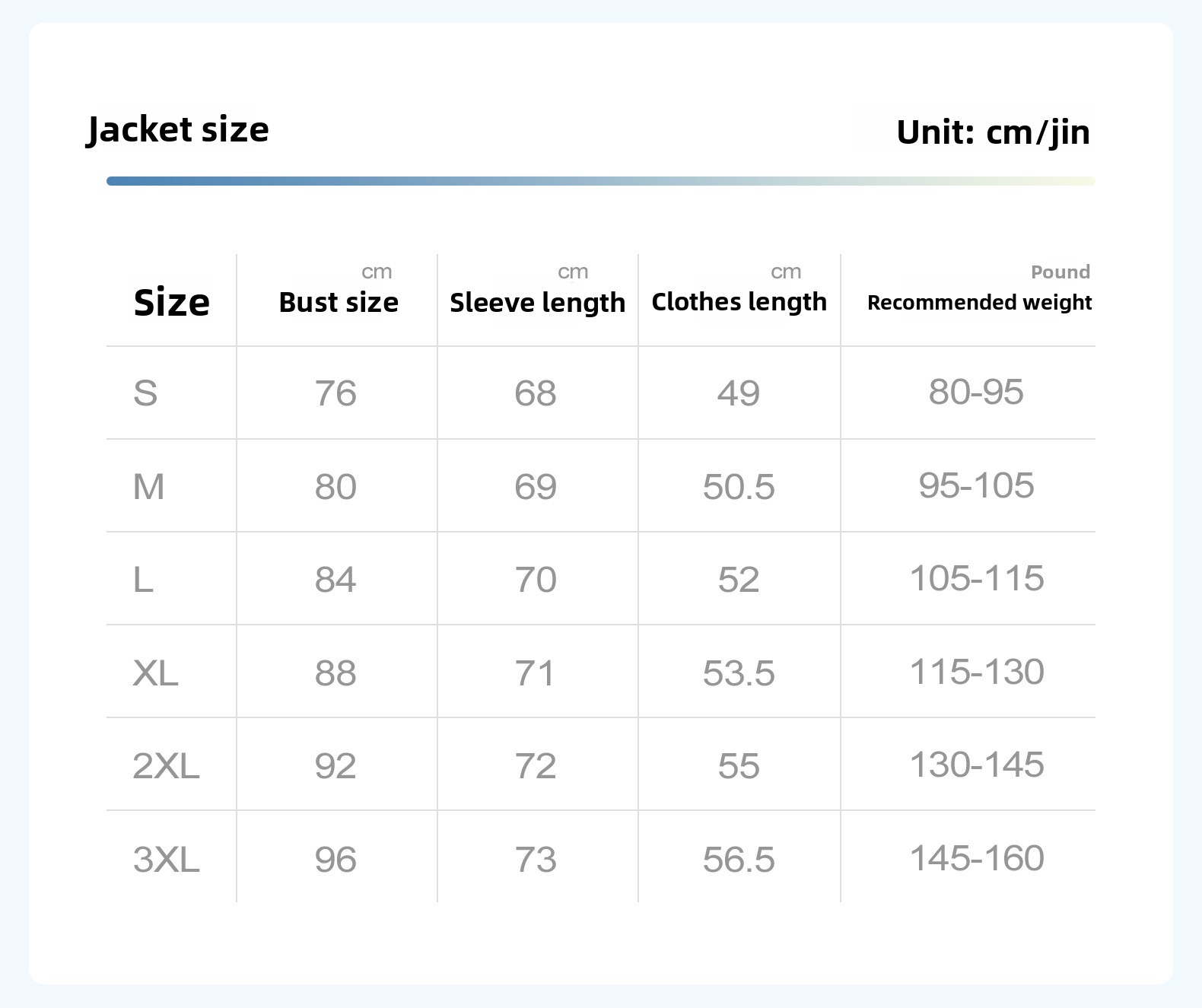Click the Unit: cm/jin label
The image size is (1202, 1008).
993,132
